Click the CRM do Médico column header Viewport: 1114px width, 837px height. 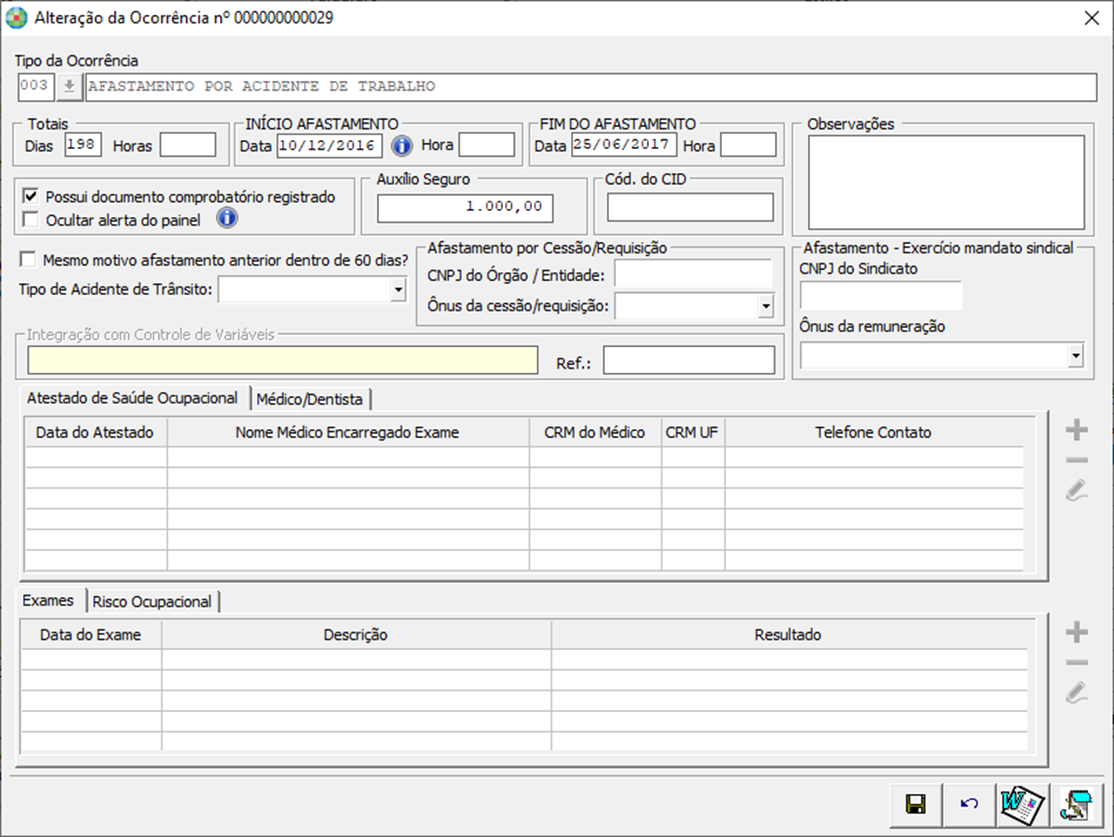pyautogui.click(x=595, y=432)
